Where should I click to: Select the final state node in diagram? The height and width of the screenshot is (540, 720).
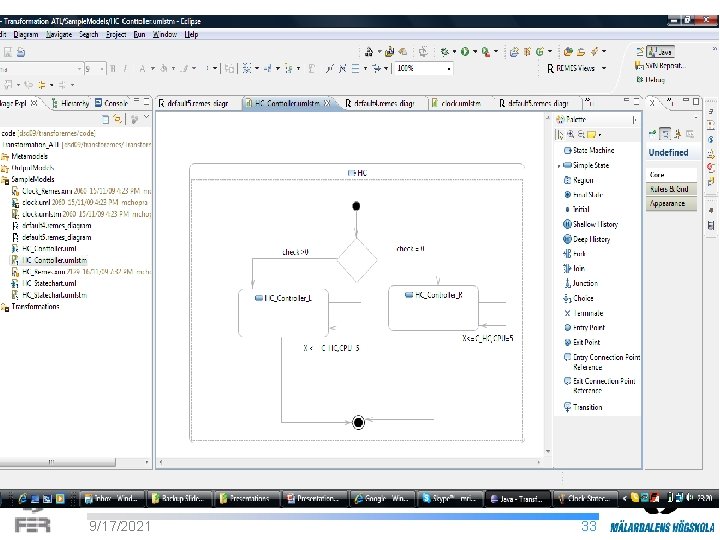(358, 422)
